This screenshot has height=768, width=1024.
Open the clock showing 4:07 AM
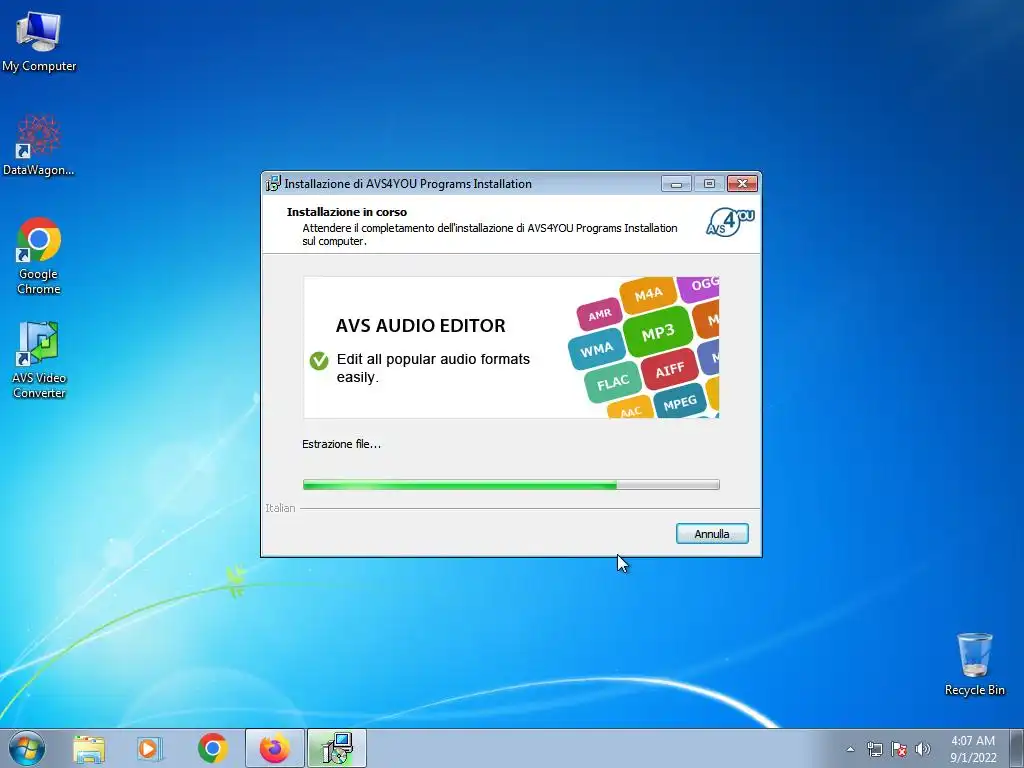tap(973, 749)
